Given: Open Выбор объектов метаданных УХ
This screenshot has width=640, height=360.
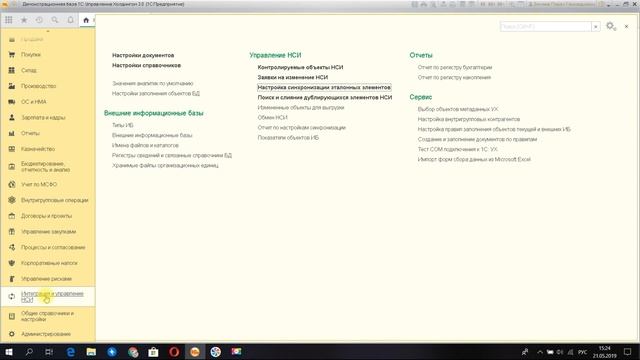Looking at the screenshot, I should pyautogui.click(x=458, y=109).
